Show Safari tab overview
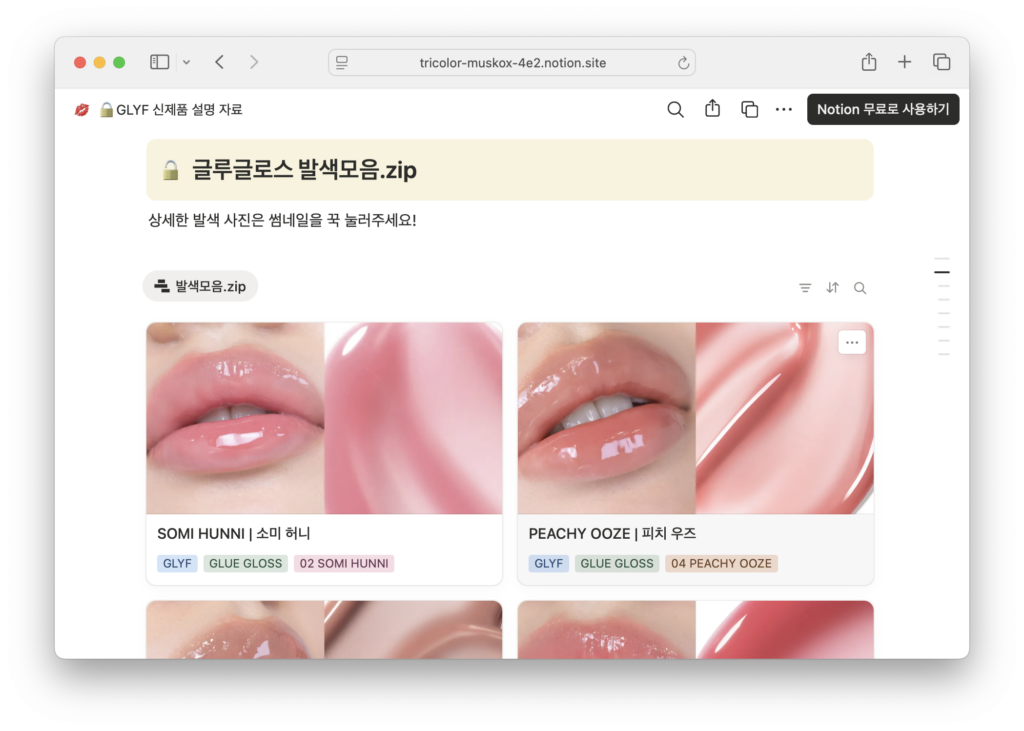The width and height of the screenshot is (1024, 731). point(941,61)
